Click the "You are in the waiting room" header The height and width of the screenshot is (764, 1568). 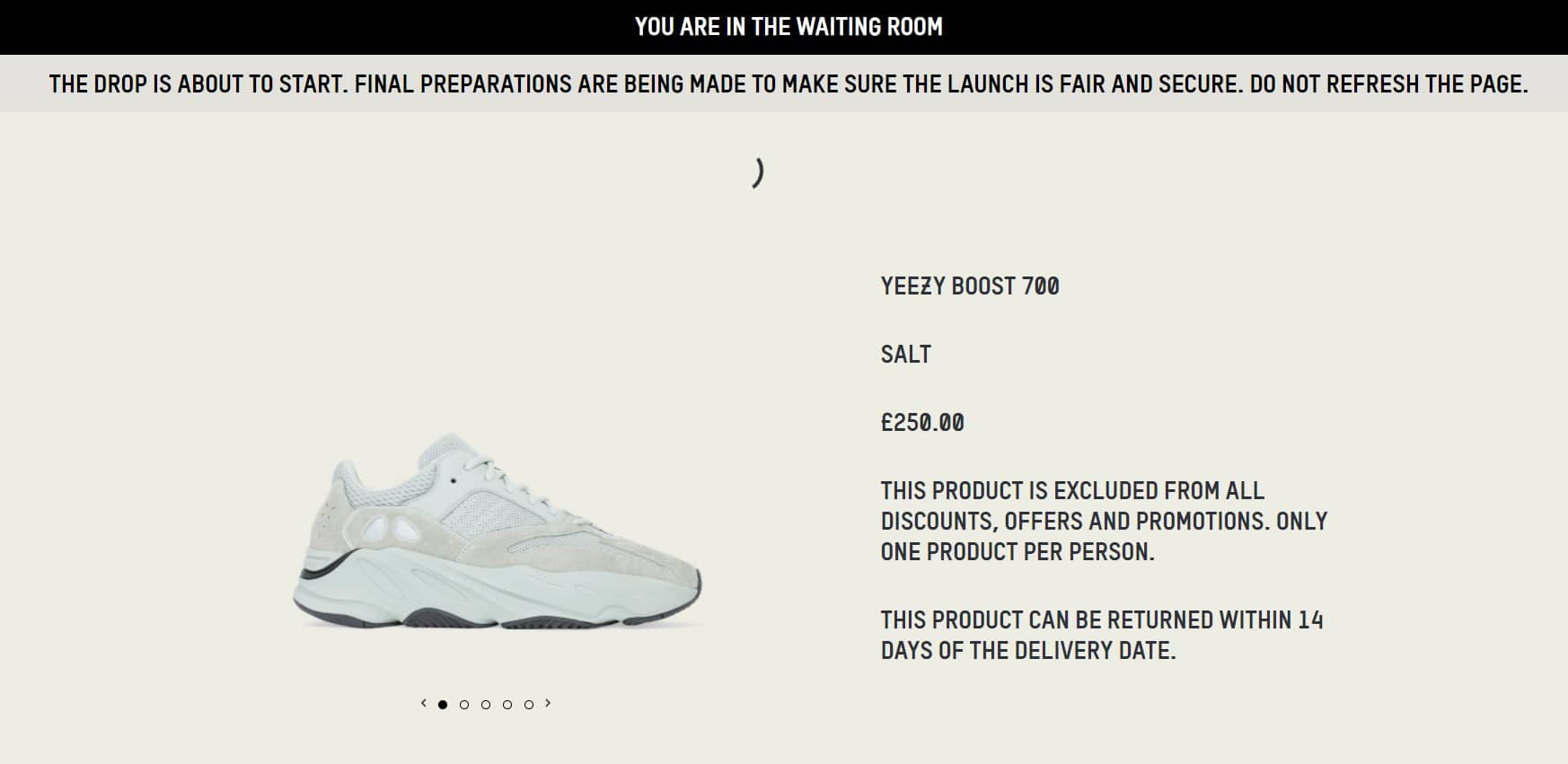(788, 27)
